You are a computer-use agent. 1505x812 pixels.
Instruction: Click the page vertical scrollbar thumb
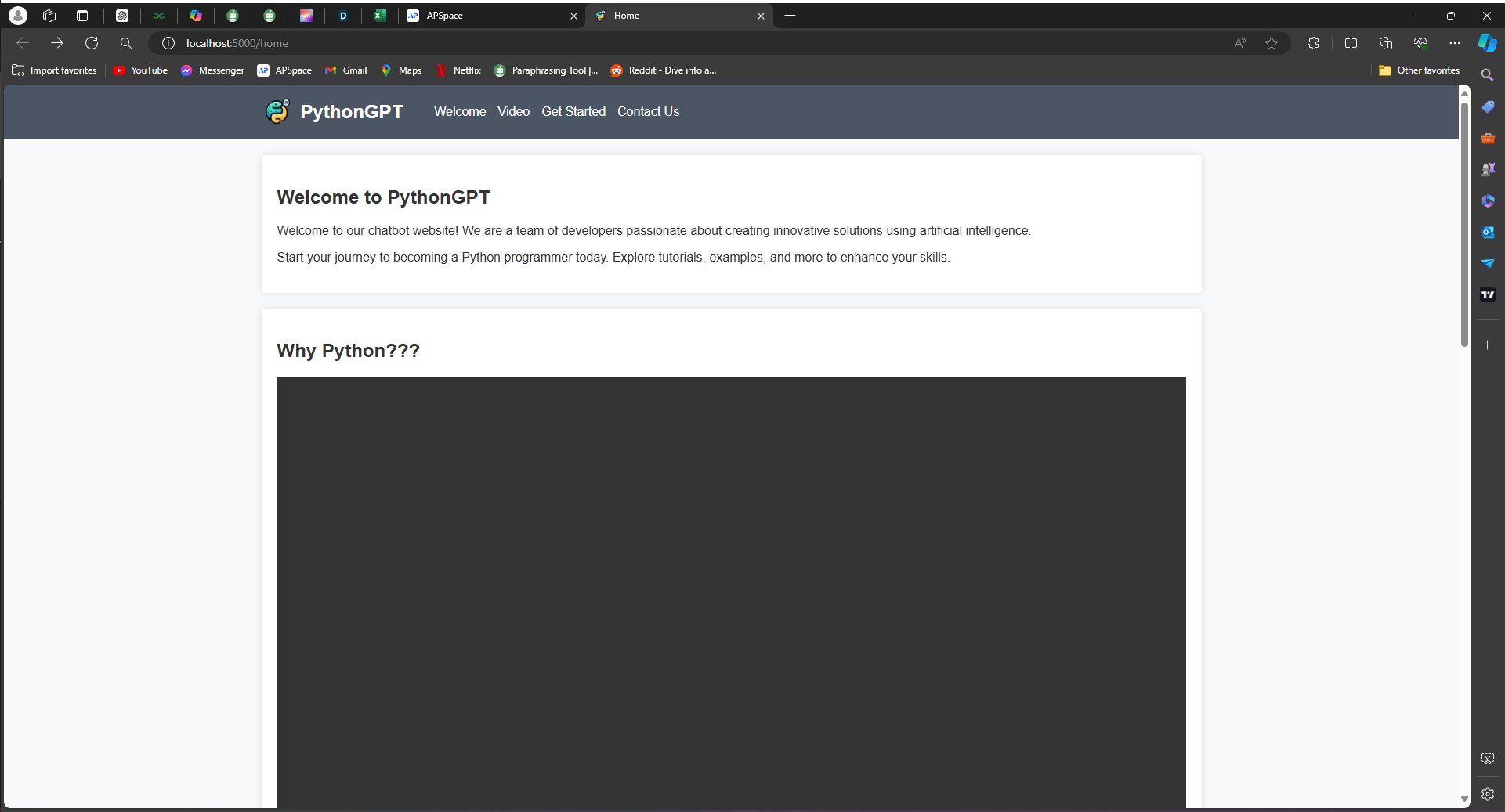(1464, 223)
